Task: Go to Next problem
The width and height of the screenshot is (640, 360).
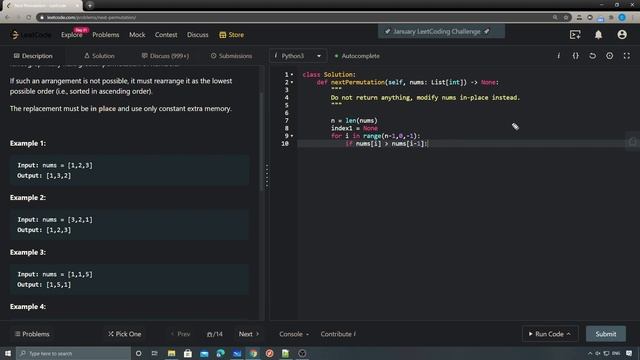Action: point(249,334)
